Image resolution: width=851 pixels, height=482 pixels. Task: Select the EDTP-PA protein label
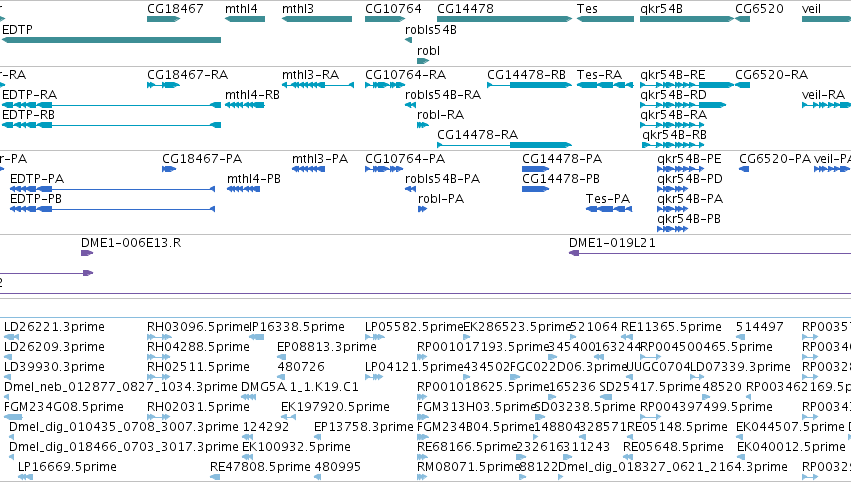(x=37, y=179)
